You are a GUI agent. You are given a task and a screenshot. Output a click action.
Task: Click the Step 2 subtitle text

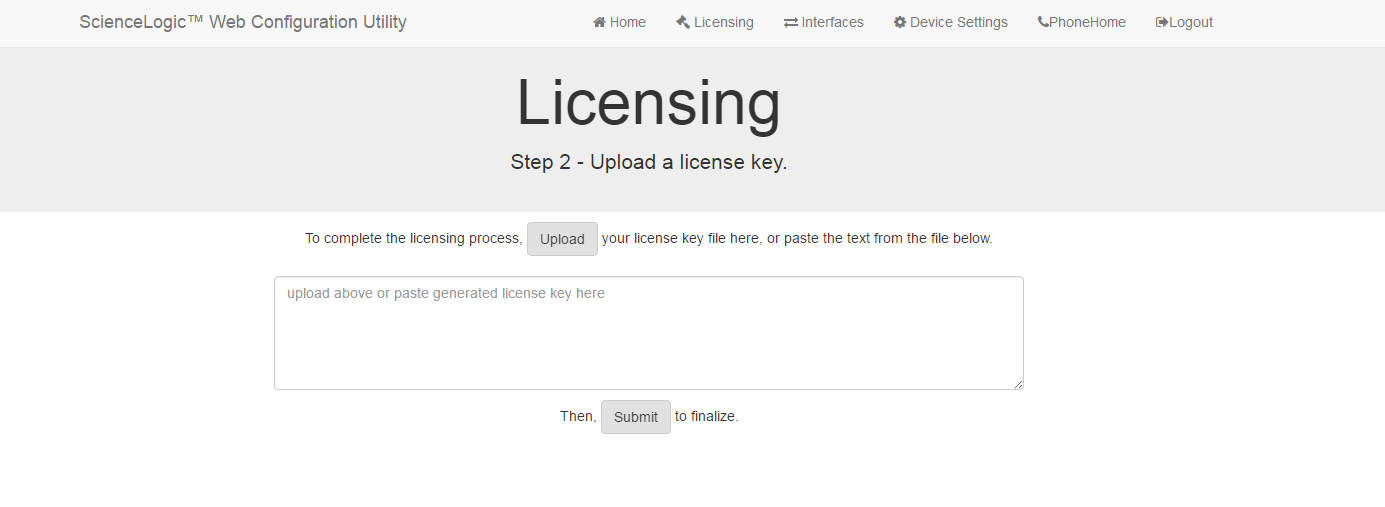tap(648, 162)
